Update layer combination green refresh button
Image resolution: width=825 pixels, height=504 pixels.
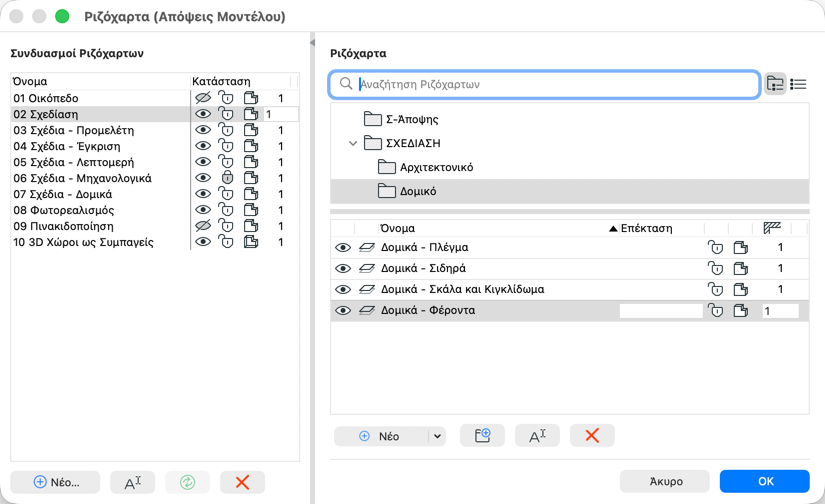pyautogui.click(x=187, y=482)
